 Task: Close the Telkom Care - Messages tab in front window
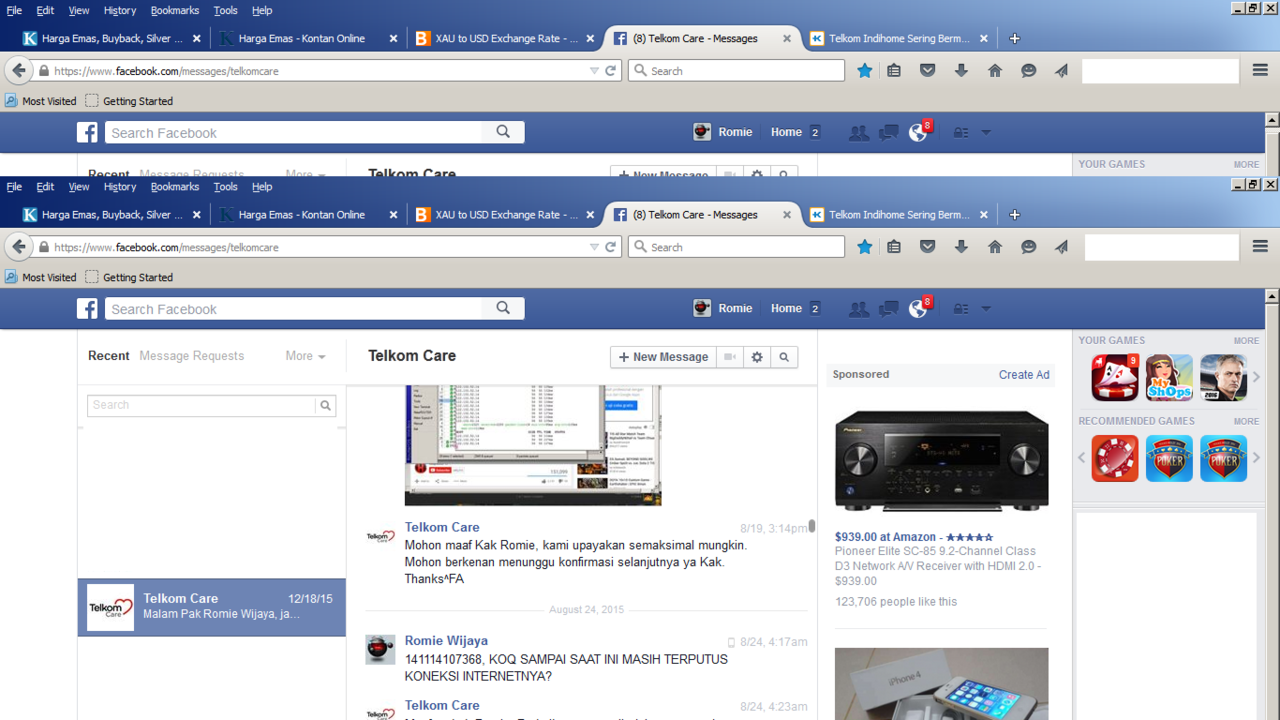tap(787, 215)
